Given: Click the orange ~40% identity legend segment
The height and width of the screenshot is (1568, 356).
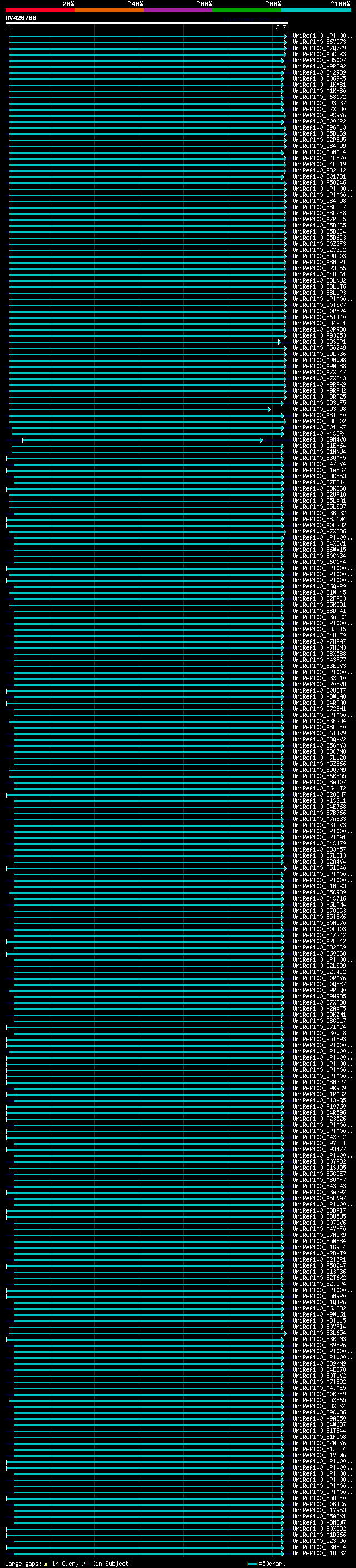Looking at the screenshot, I should pos(109,10).
